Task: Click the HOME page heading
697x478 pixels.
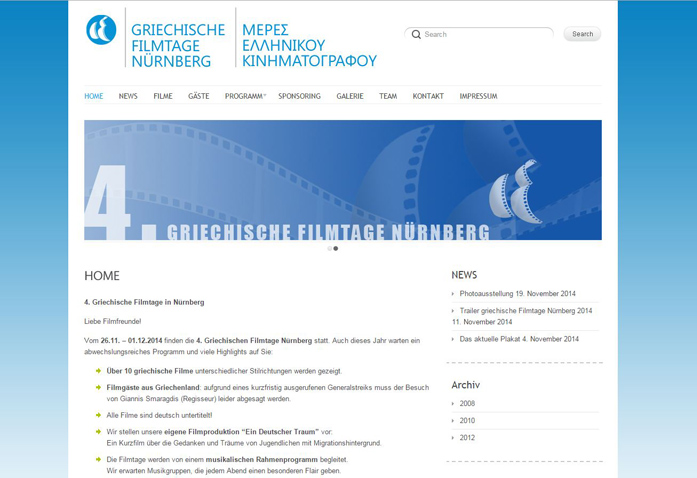Action: pos(102,276)
